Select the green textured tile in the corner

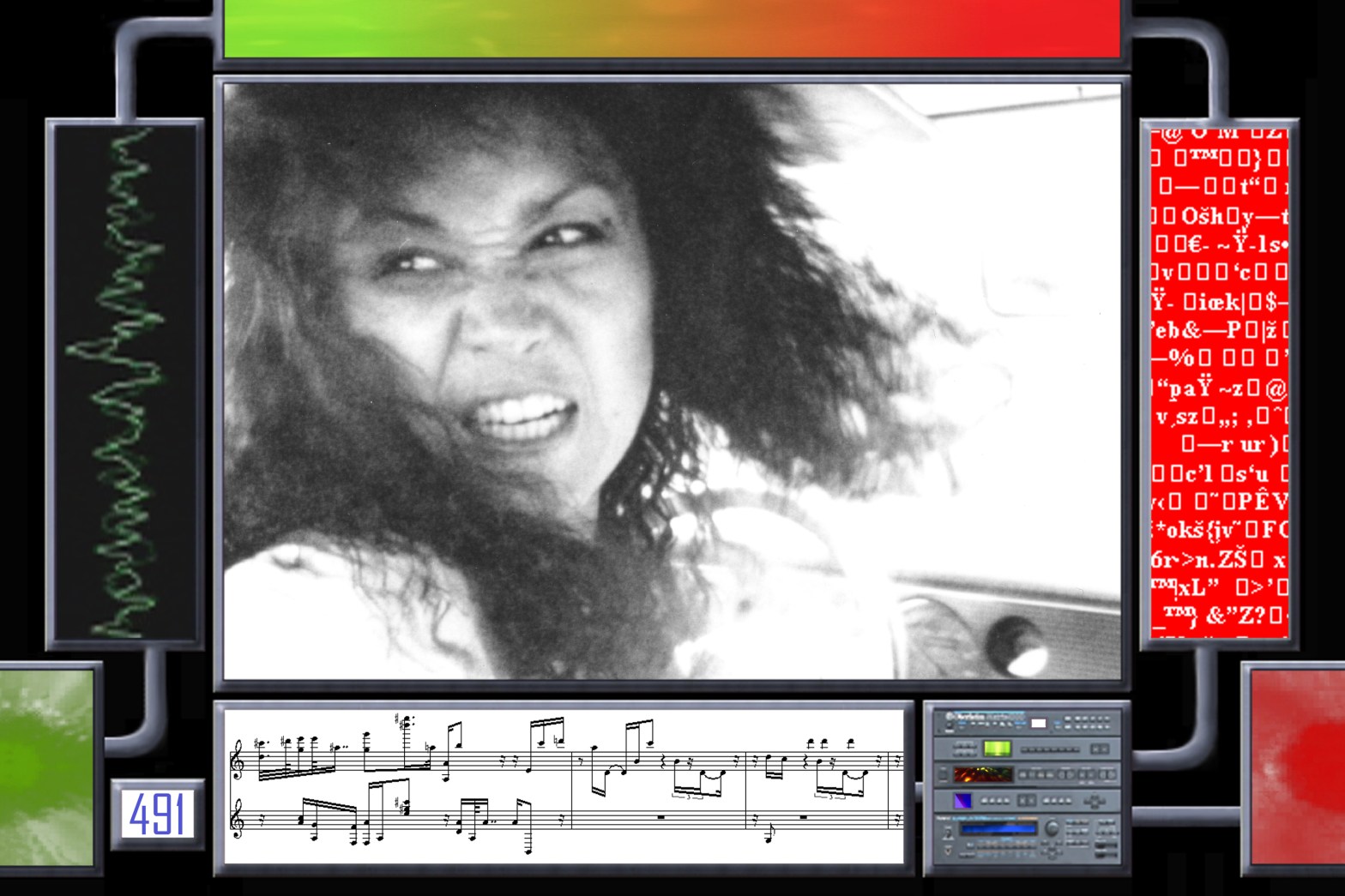pyautogui.click(x=46, y=767)
